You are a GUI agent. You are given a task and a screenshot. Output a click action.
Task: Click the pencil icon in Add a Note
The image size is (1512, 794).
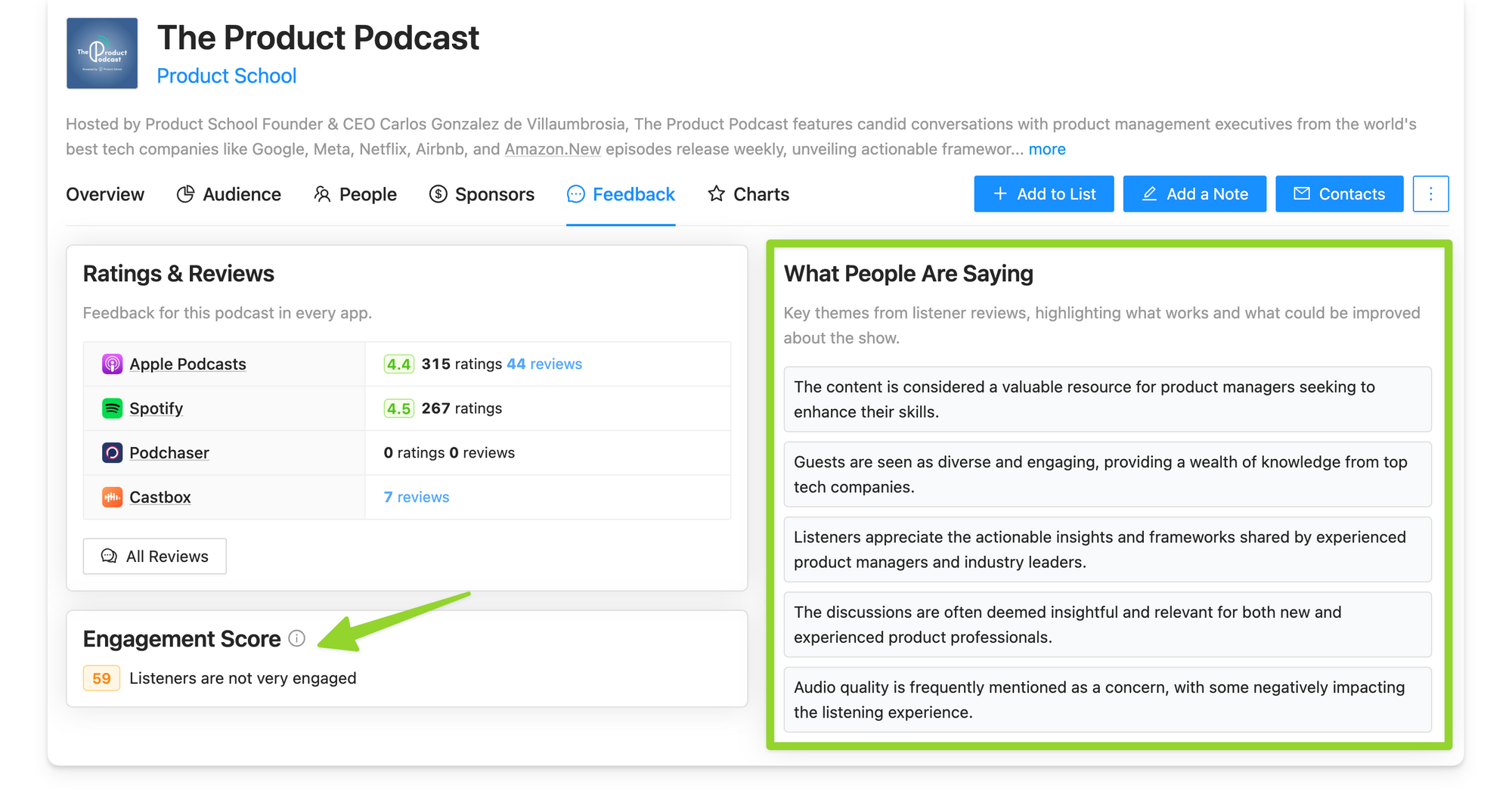(1149, 194)
